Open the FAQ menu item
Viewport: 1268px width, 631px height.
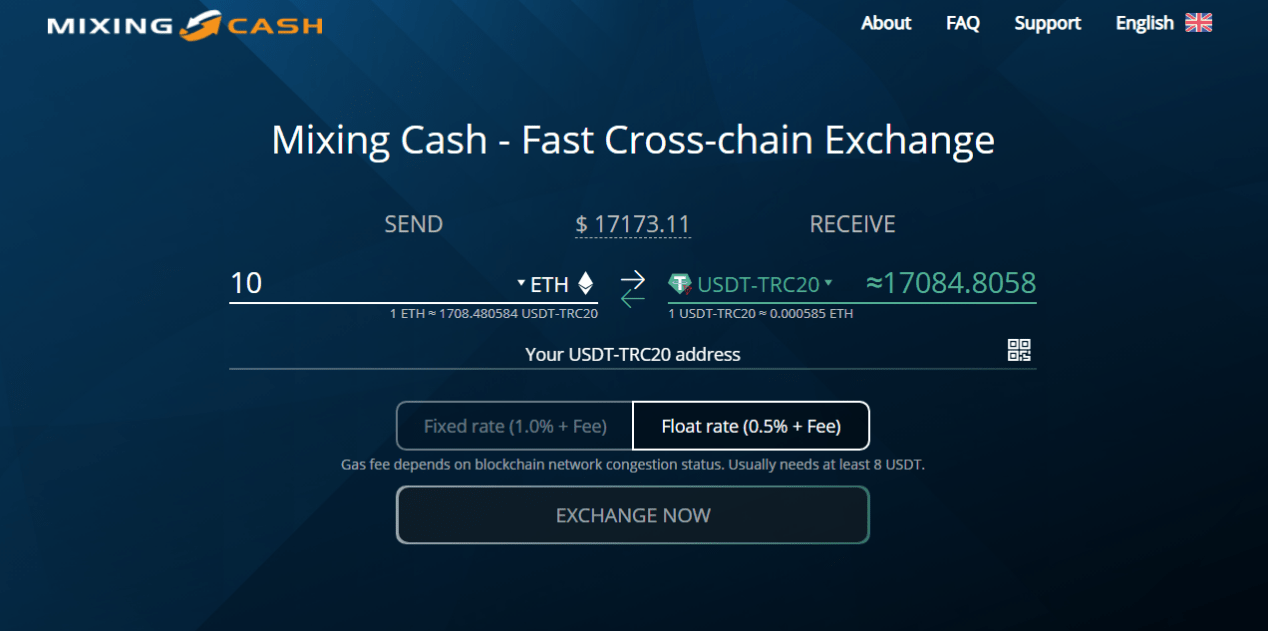click(x=963, y=23)
